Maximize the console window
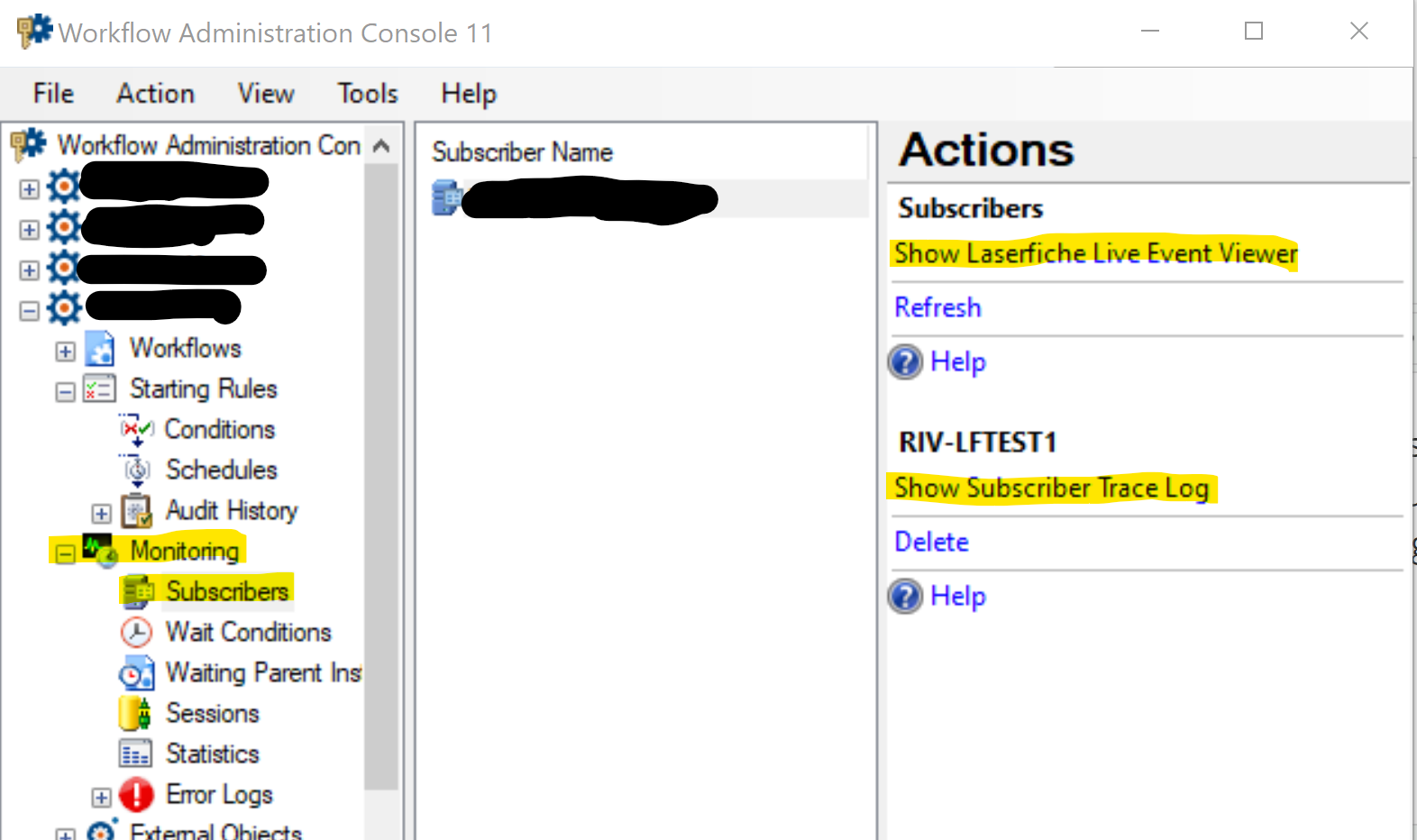 pos(1254,32)
